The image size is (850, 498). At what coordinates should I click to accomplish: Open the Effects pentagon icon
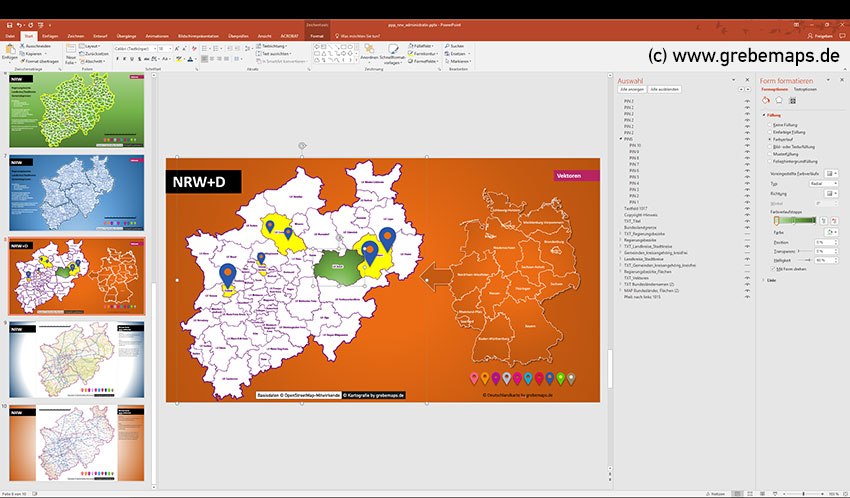779,100
